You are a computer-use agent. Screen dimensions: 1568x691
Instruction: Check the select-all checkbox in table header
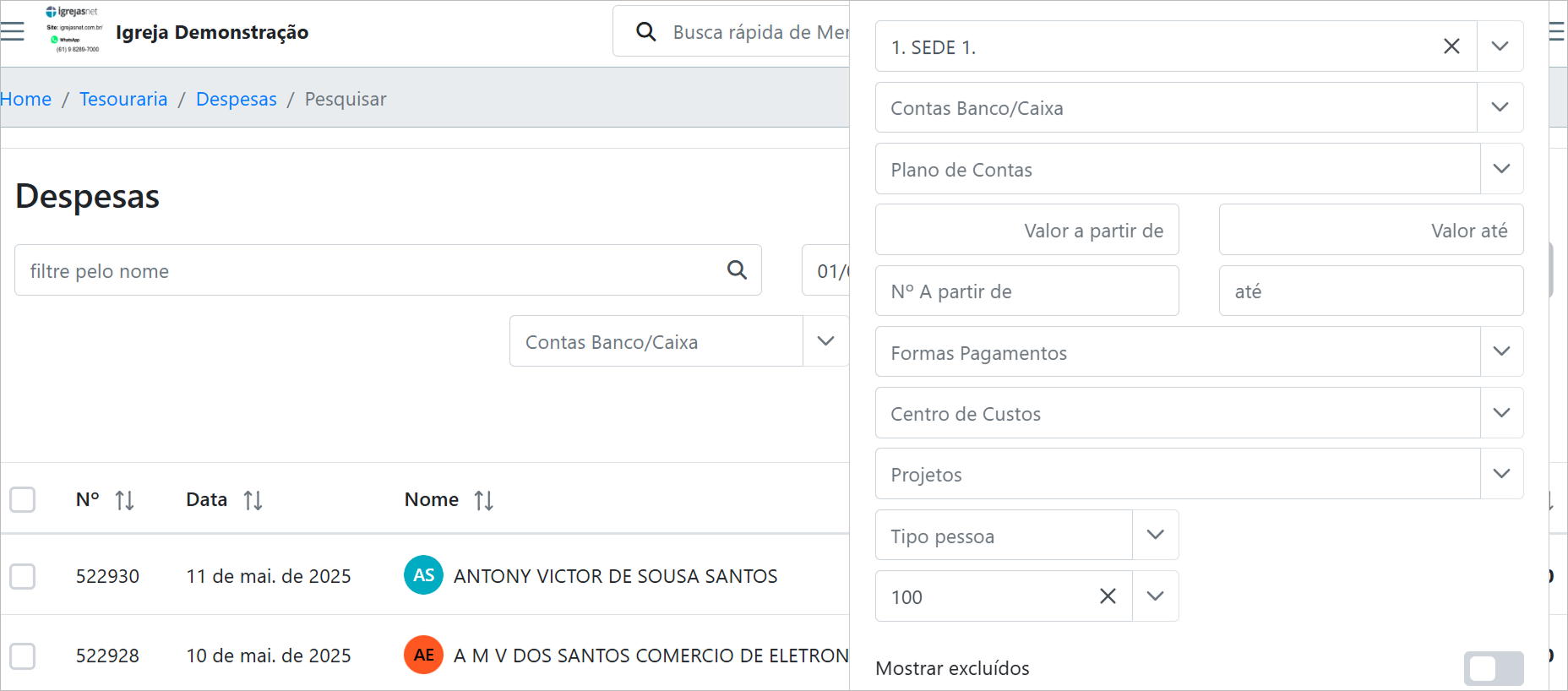(23, 500)
